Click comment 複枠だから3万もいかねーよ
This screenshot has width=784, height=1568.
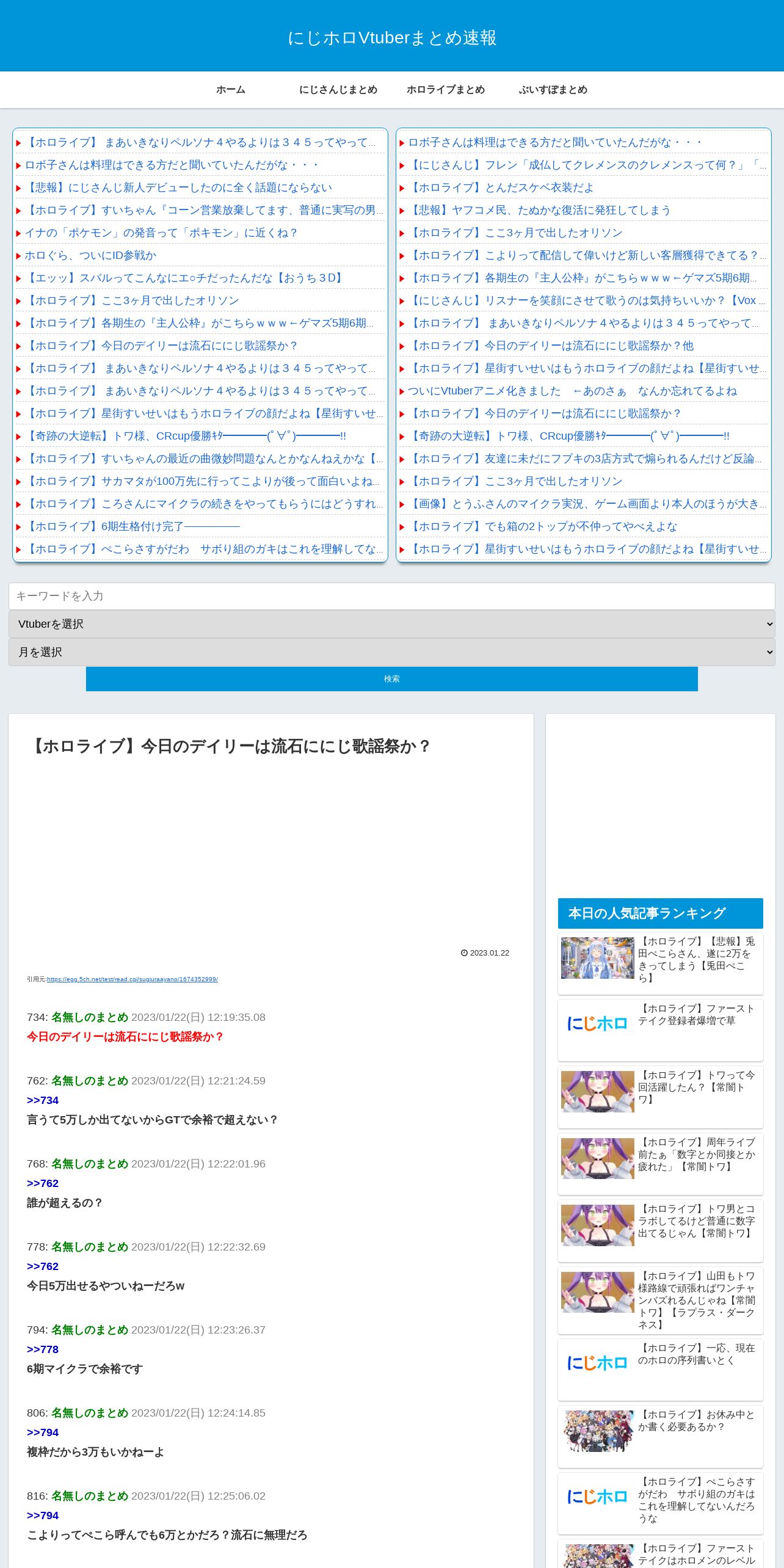click(95, 1452)
